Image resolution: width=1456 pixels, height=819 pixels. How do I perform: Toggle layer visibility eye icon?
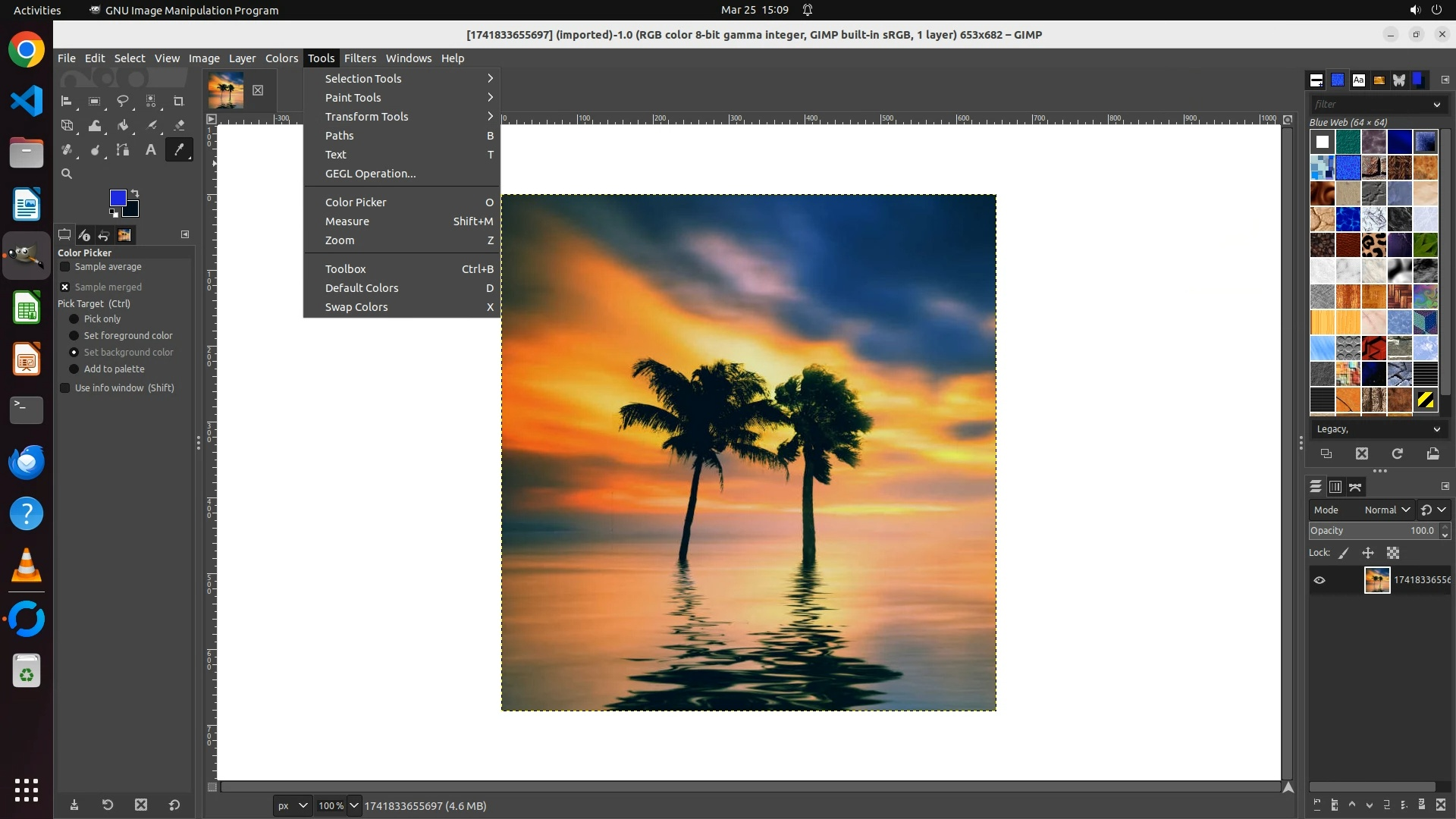pos(1319,580)
